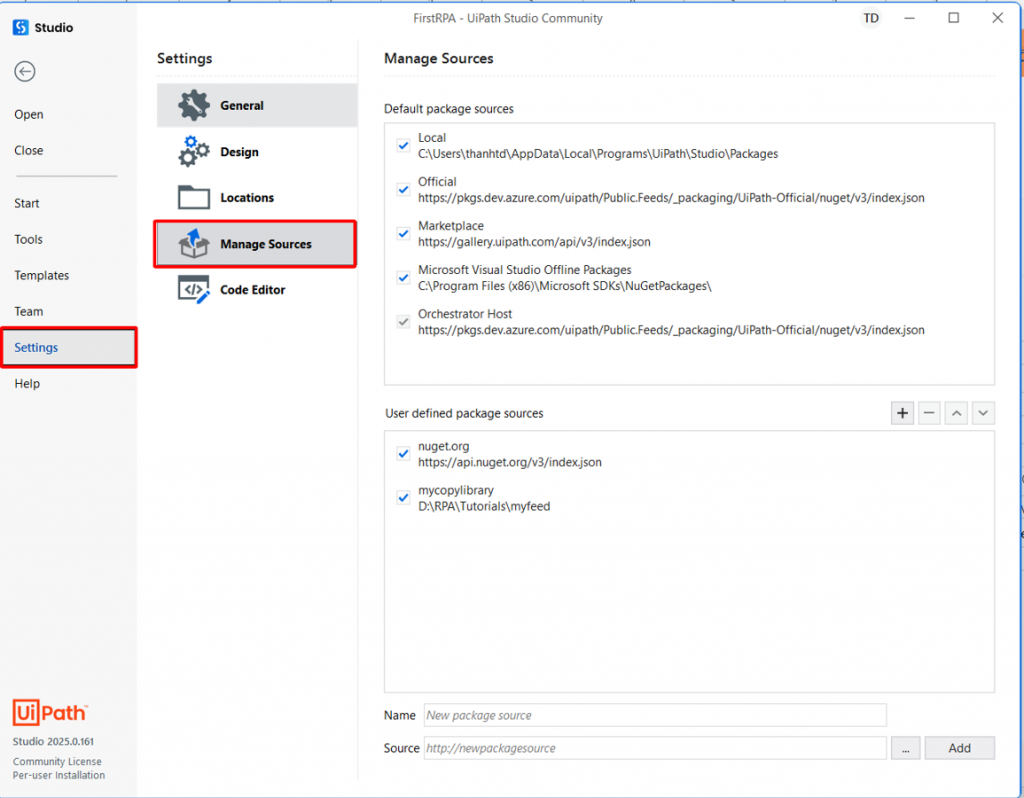Screen dimensions: 1024x798
Task: Disable the nuget.org source checkbox
Action: (x=404, y=454)
